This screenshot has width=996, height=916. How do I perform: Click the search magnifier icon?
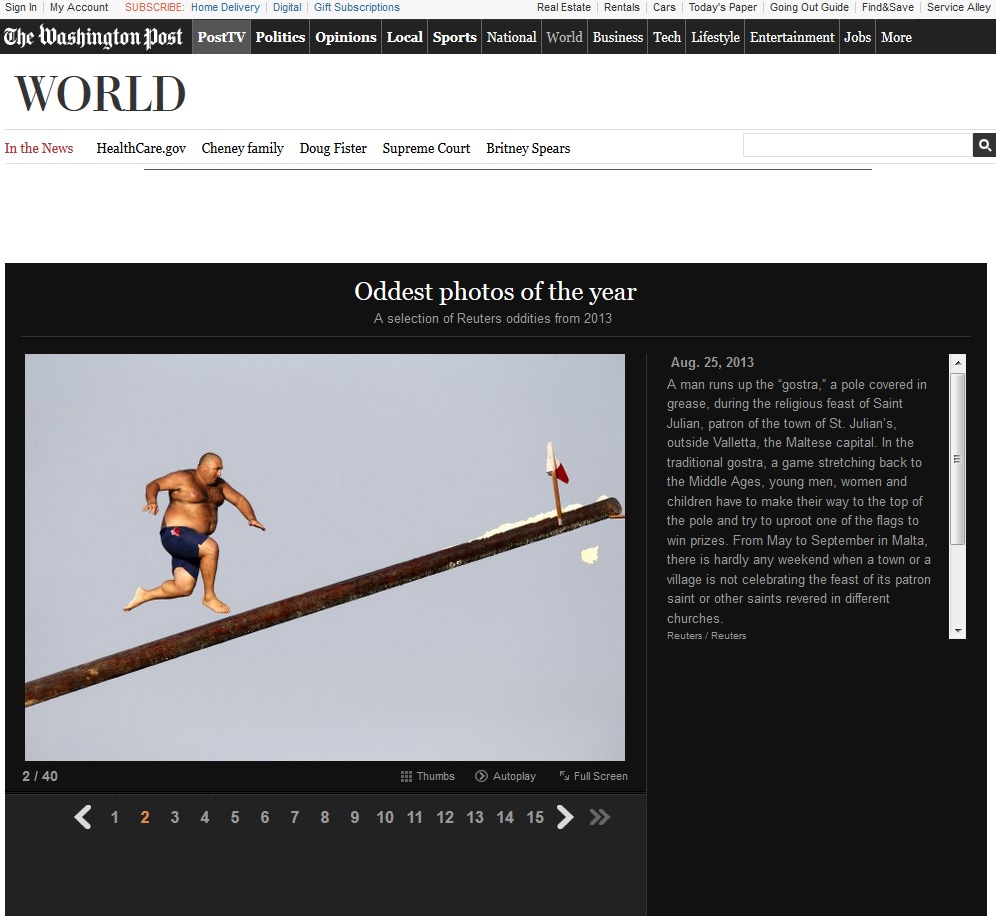[x=984, y=146]
